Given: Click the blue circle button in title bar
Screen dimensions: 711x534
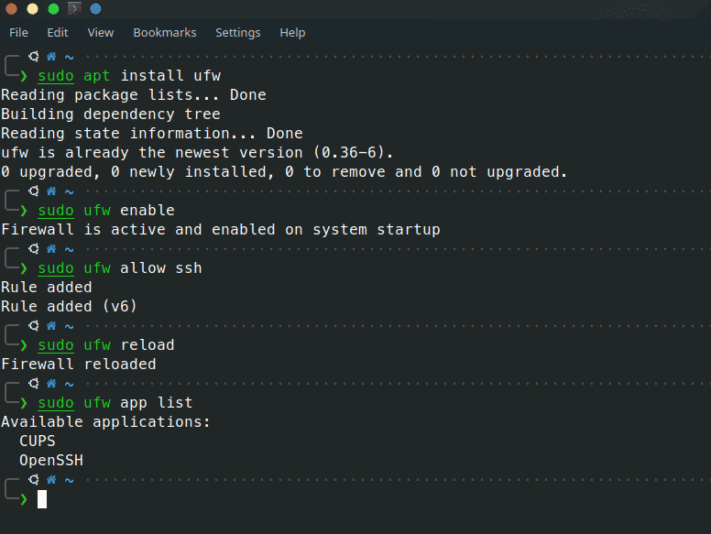Looking at the screenshot, I should point(96,9).
